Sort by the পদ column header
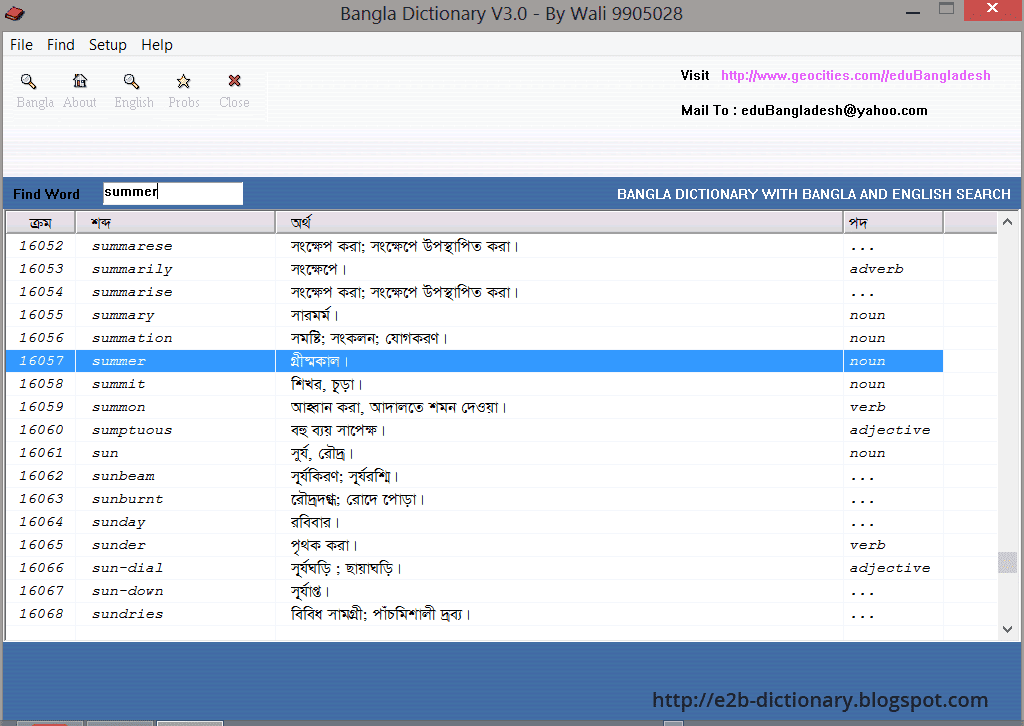The image size is (1024, 726). (x=893, y=223)
